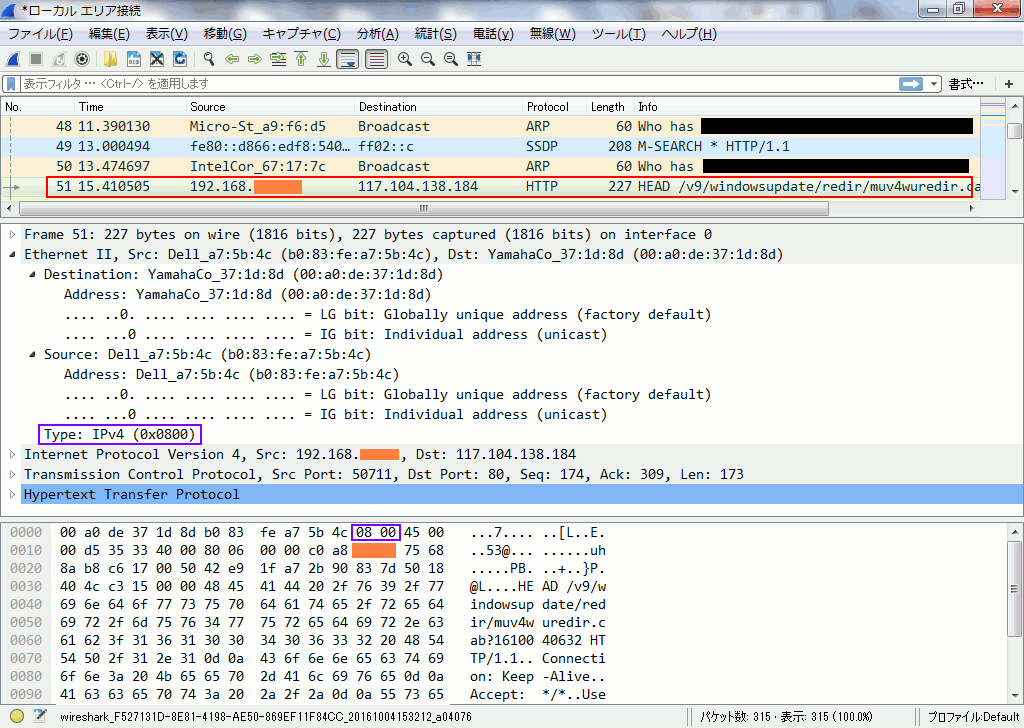The image size is (1024, 728).
Task: Click the zoom in icon
Action: pyautogui.click(x=405, y=59)
